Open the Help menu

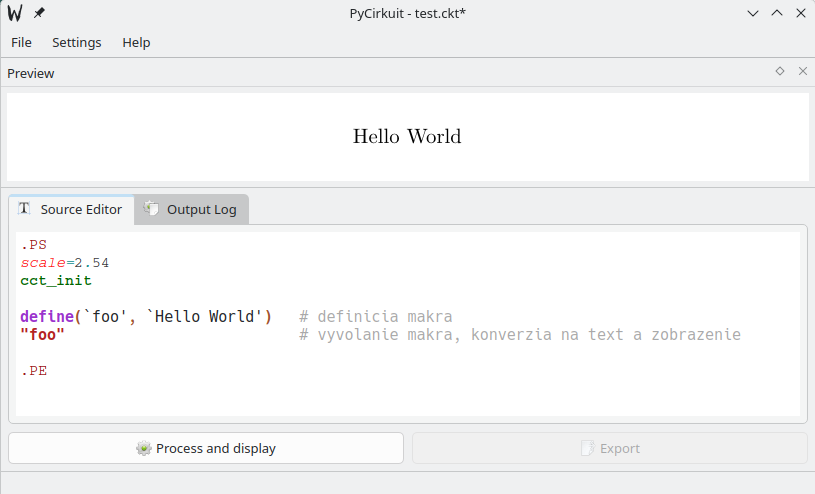point(136,43)
